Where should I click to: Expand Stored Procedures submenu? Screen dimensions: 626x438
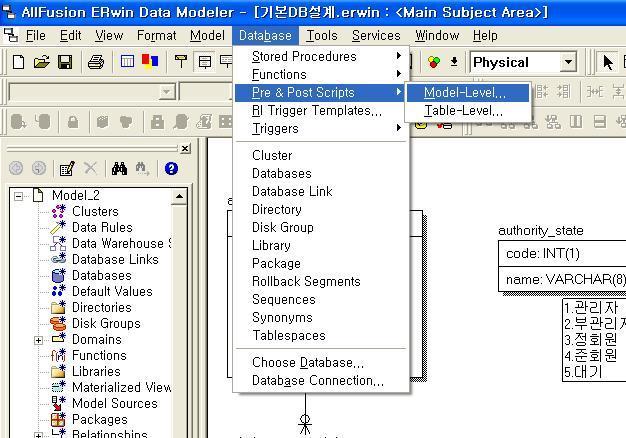point(321,56)
